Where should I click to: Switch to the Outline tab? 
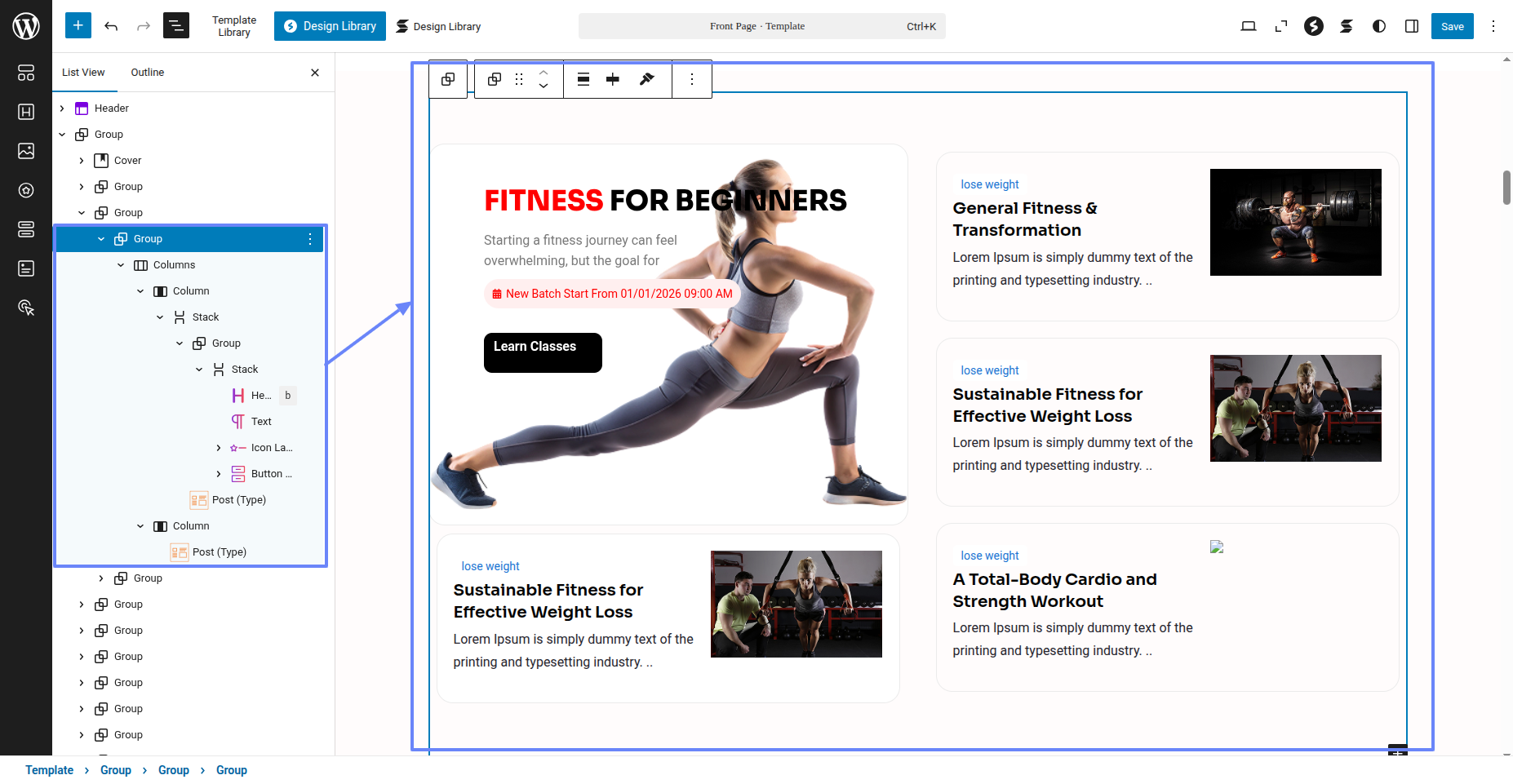coord(147,73)
